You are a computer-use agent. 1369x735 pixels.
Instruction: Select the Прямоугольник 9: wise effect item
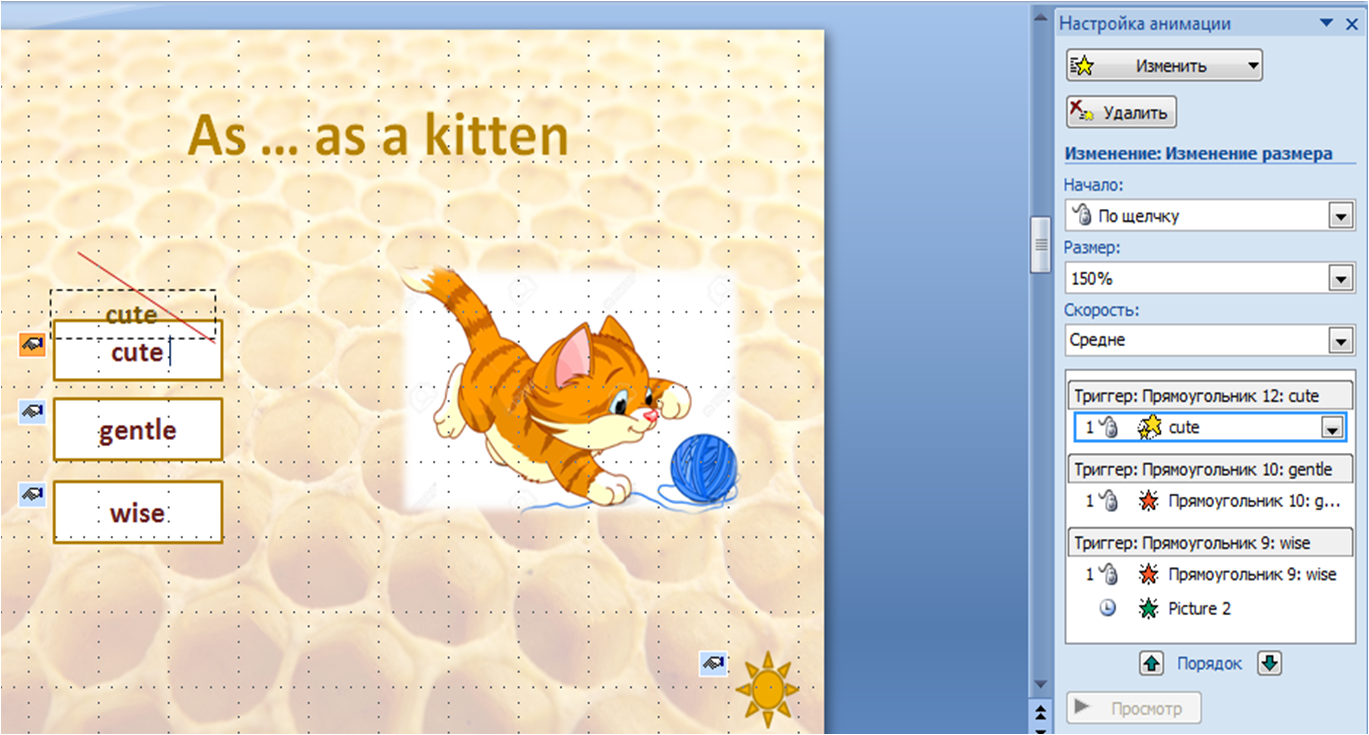pos(1251,575)
